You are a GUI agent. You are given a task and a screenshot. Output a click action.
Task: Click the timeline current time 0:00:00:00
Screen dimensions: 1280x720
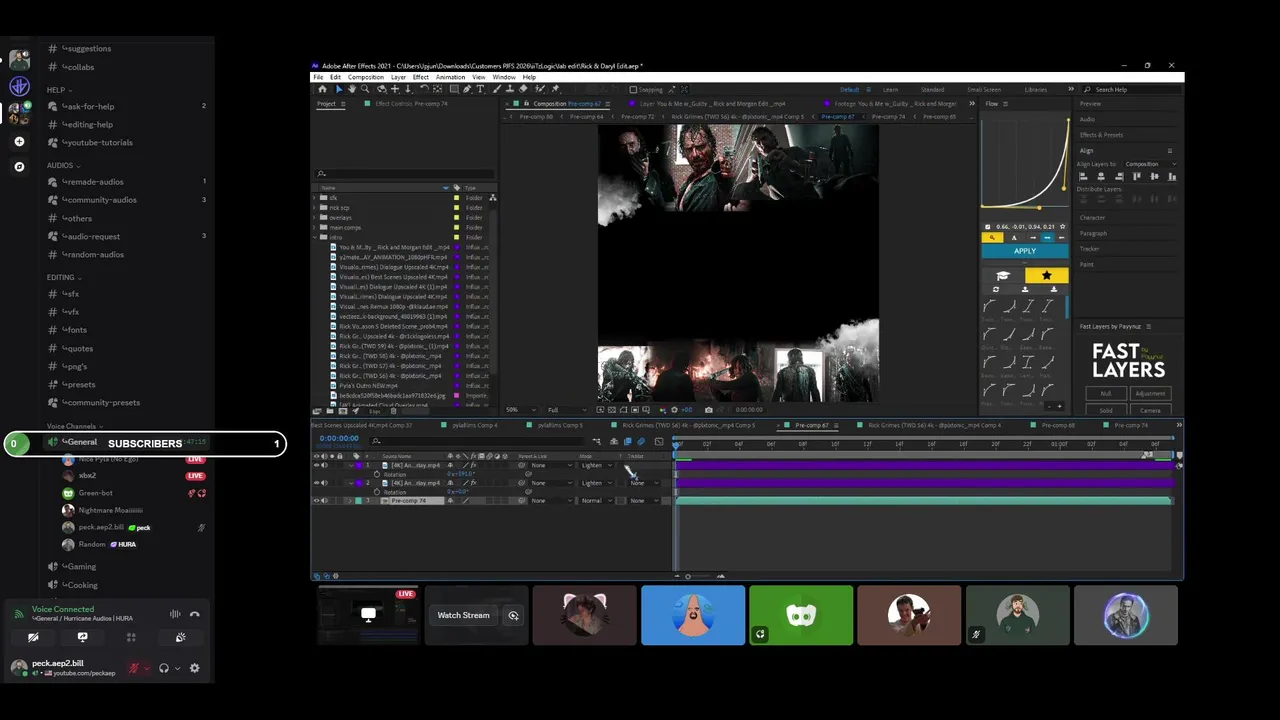pos(339,438)
